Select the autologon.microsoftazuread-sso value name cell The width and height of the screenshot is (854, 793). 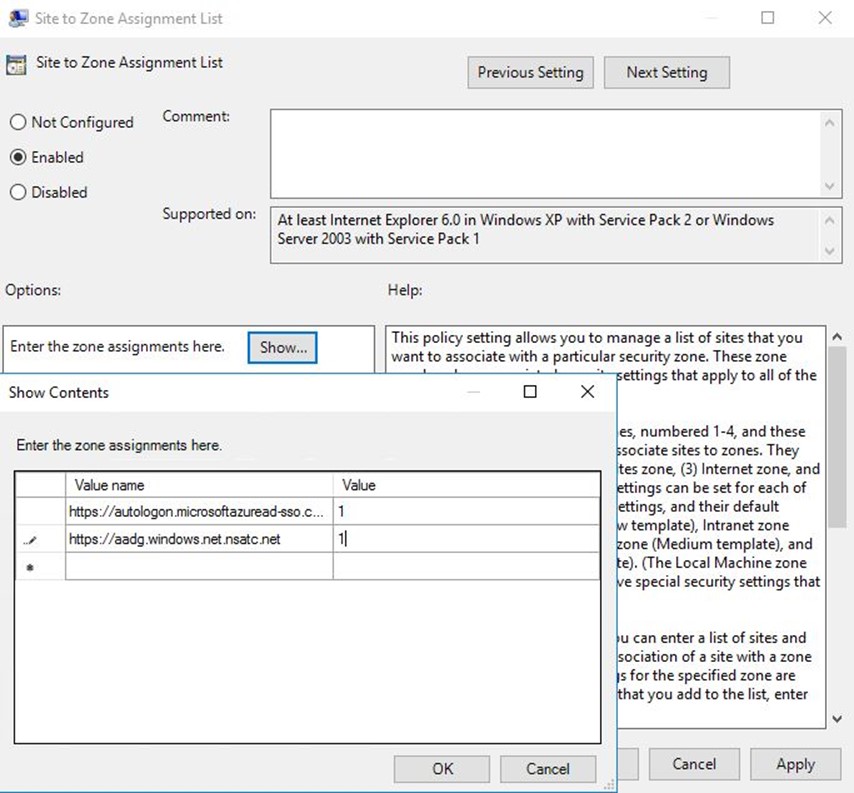click(197, 511)
